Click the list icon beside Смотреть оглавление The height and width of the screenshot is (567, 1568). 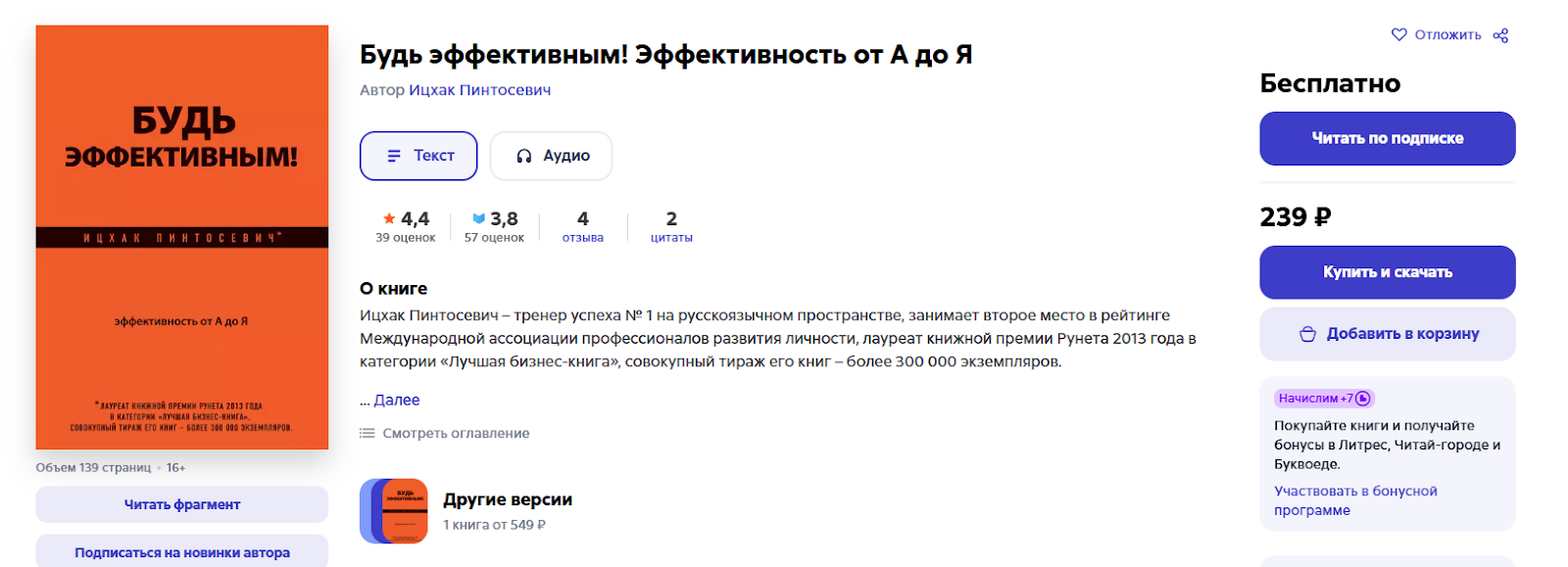[x=367, y=433]
